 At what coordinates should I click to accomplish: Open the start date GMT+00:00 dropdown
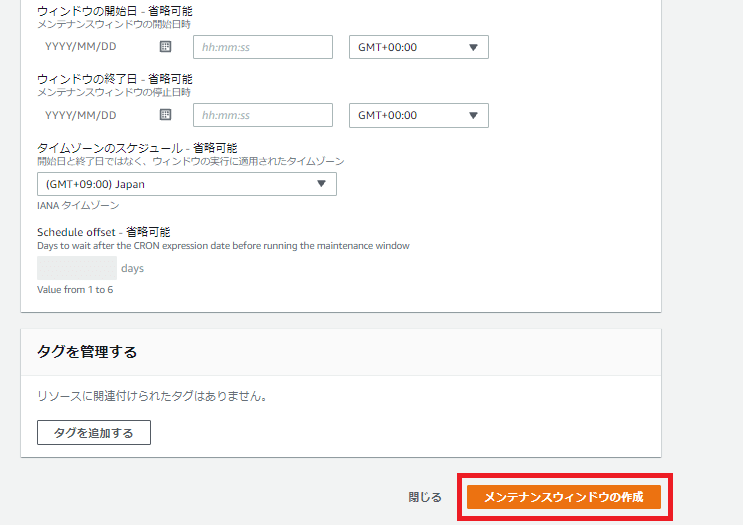[x=418, y=47]
